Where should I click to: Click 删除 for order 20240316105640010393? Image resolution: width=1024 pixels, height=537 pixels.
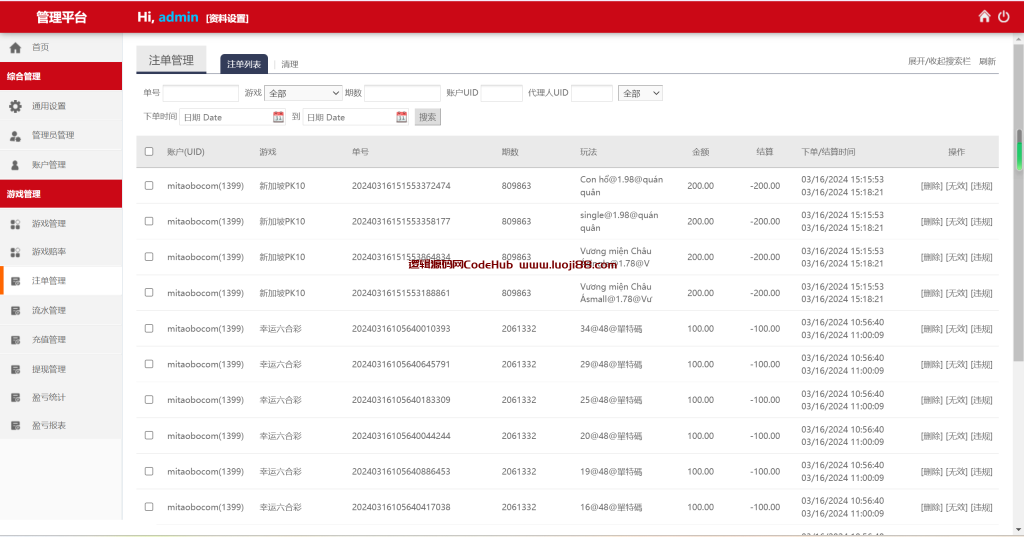point(931,329)
